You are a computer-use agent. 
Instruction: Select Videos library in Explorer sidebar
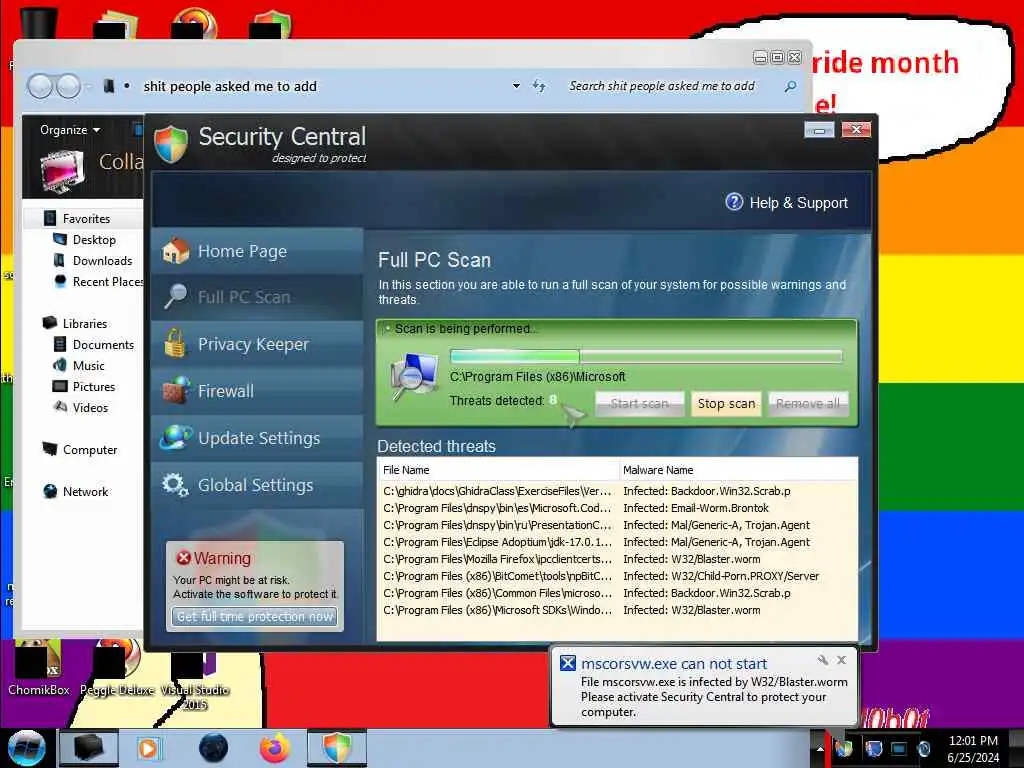89,408
